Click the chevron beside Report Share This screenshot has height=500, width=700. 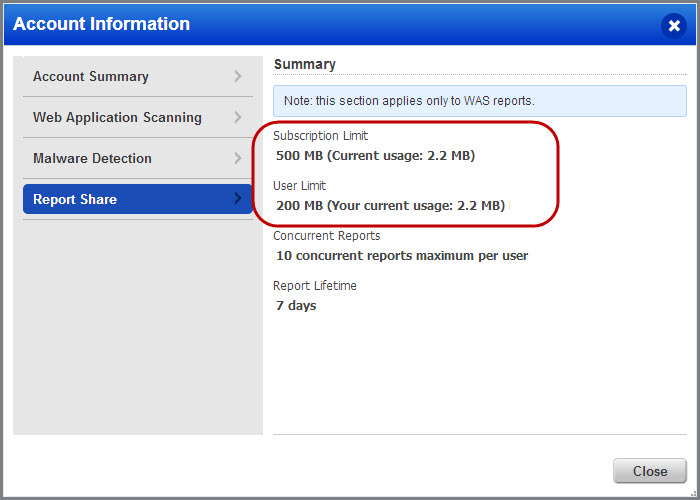coord(238,199)
